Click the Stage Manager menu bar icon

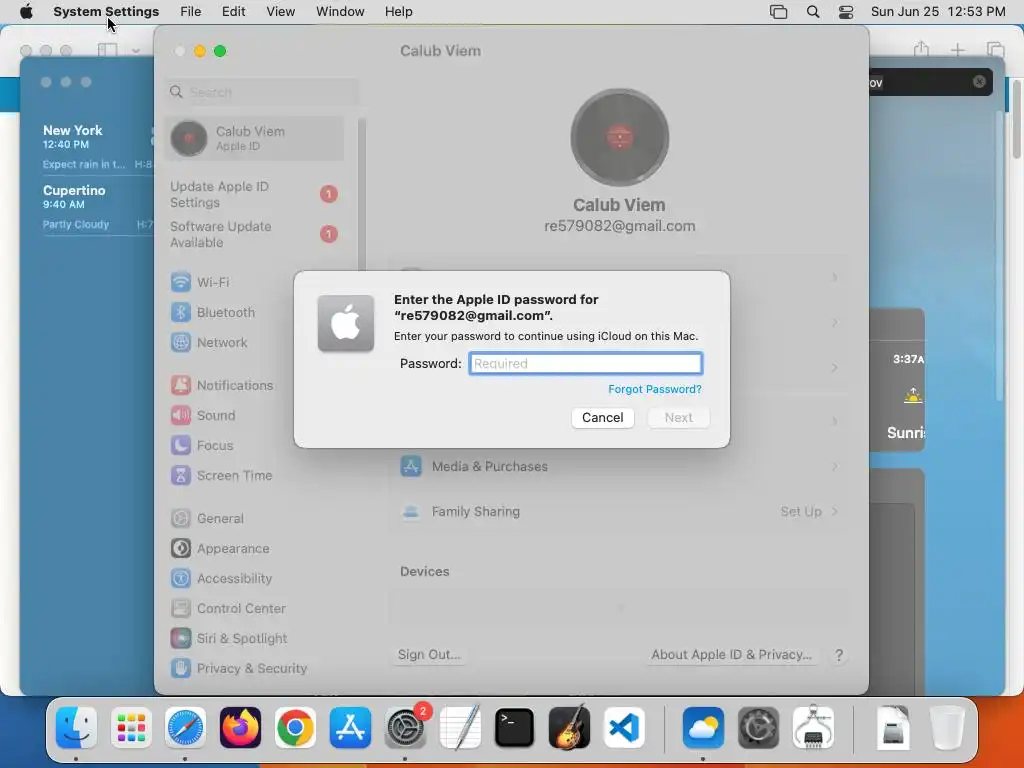(x=778, y=12)
